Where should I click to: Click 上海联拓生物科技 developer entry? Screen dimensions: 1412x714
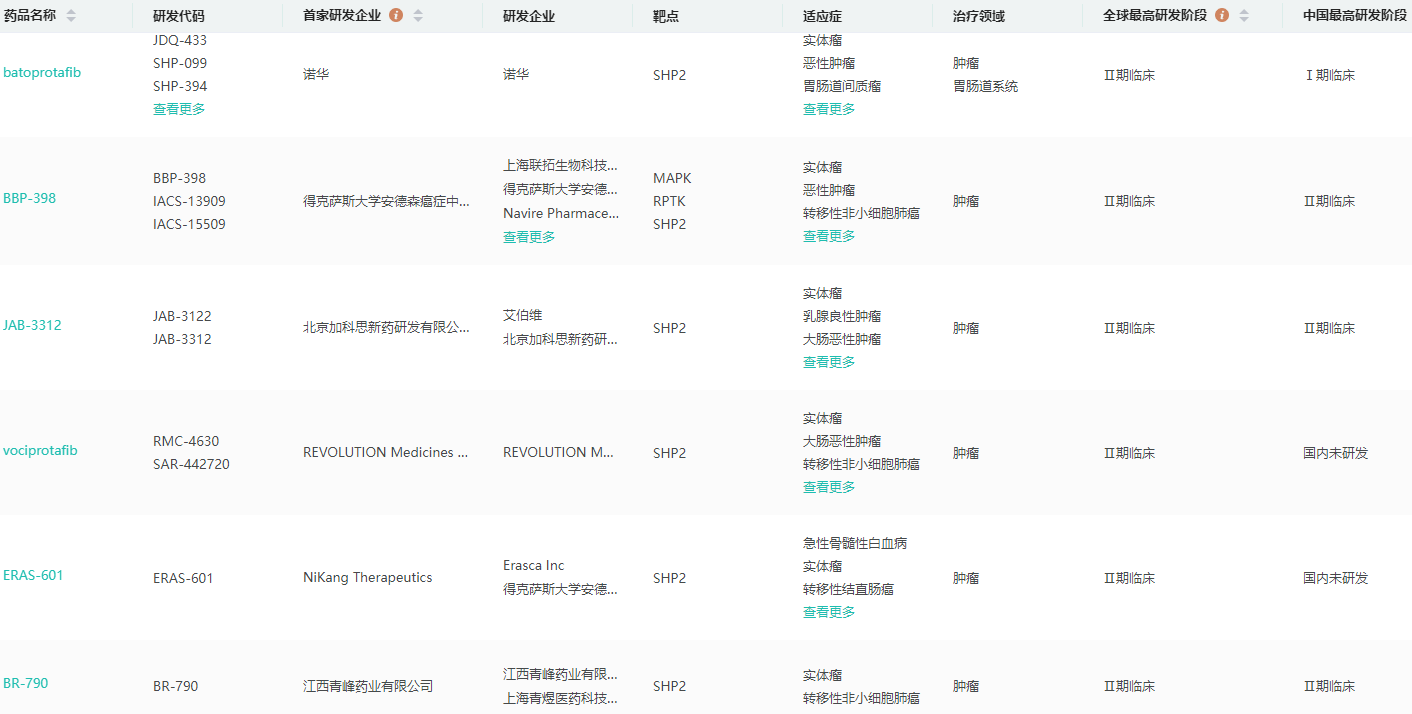[x=561, y=165]
